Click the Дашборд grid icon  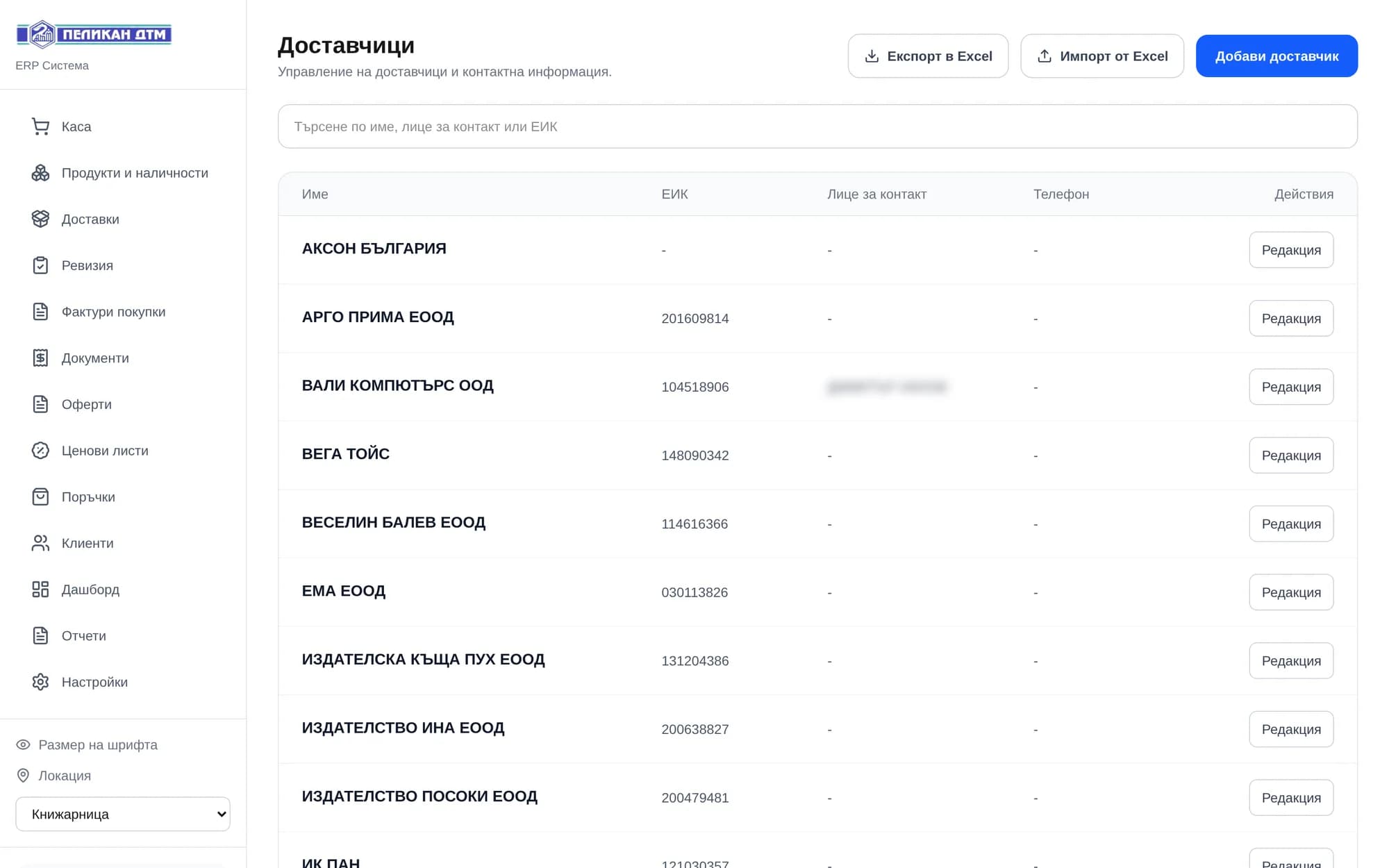tap(40, 590)
